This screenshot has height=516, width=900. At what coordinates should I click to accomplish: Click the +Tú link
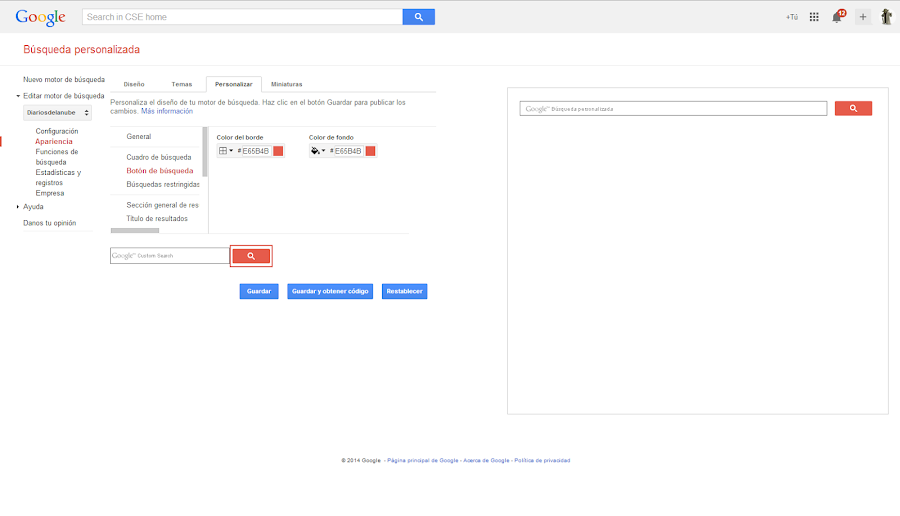[792, 17]
